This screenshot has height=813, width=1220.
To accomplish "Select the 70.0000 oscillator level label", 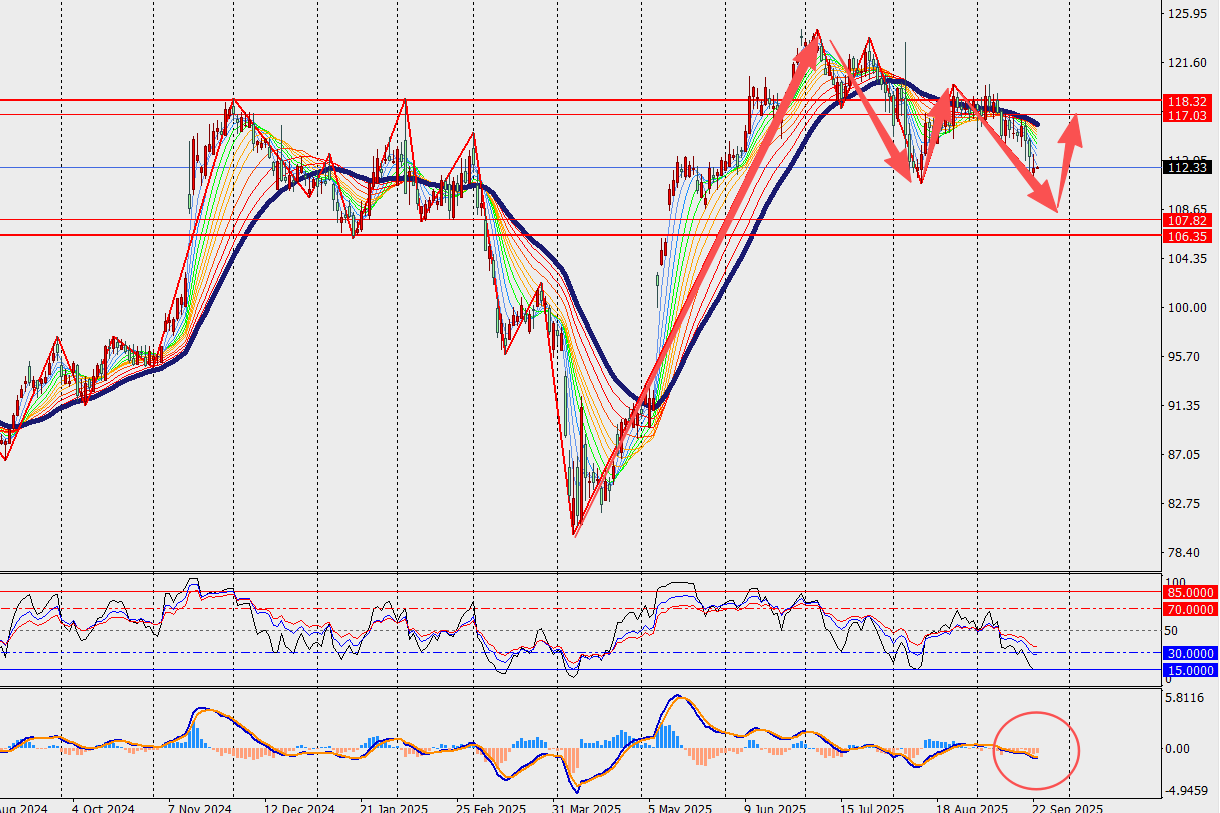I will pyautogui.click(x=1190, y=609).
